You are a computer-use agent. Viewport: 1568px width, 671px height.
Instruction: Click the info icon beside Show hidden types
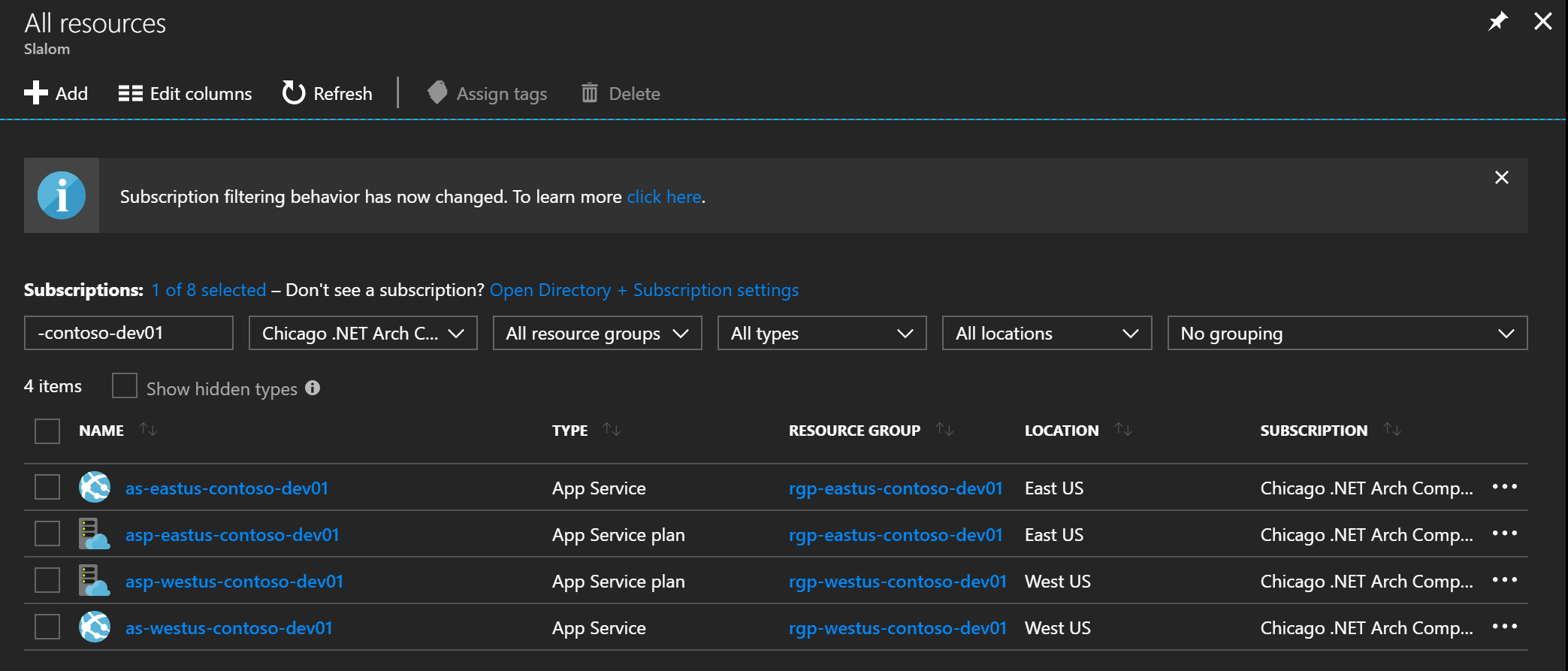click(313, 388)
